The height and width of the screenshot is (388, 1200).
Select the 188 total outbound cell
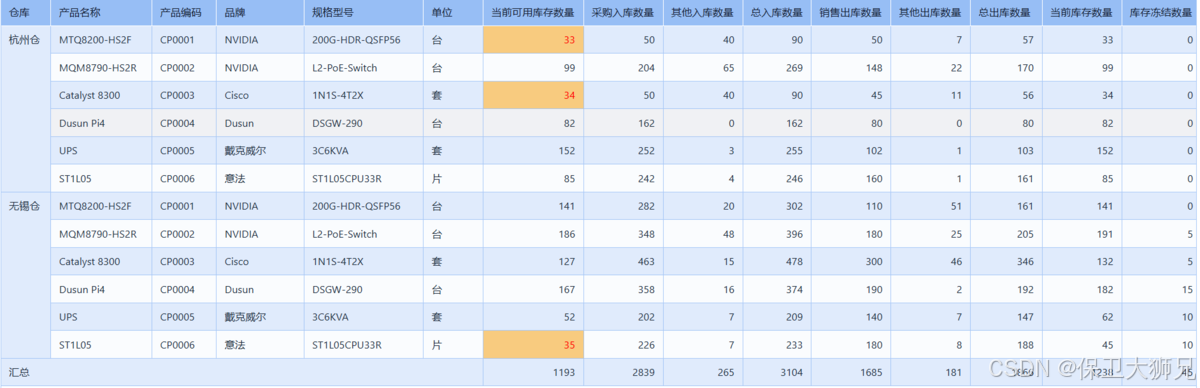1005,344
